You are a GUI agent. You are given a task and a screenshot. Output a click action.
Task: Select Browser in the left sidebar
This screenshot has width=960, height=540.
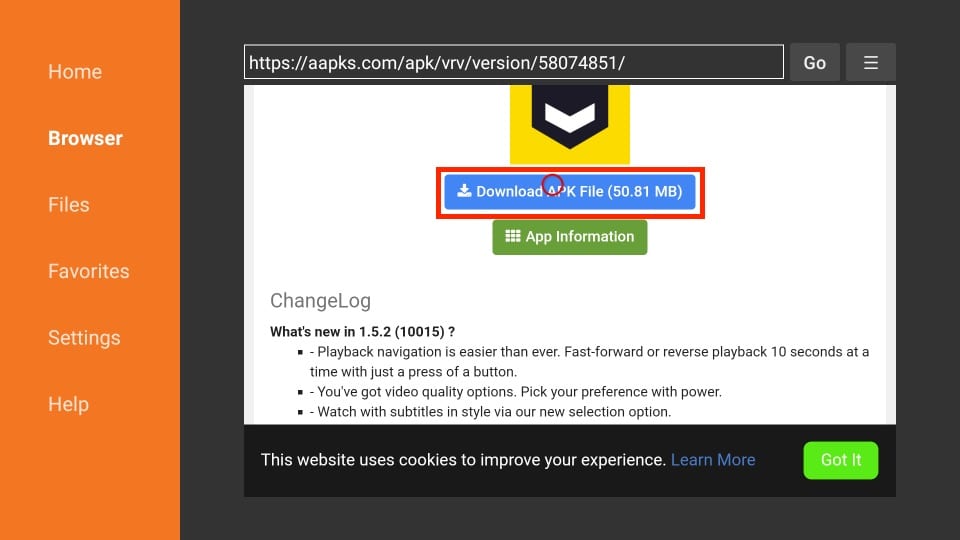pos(85,138)
